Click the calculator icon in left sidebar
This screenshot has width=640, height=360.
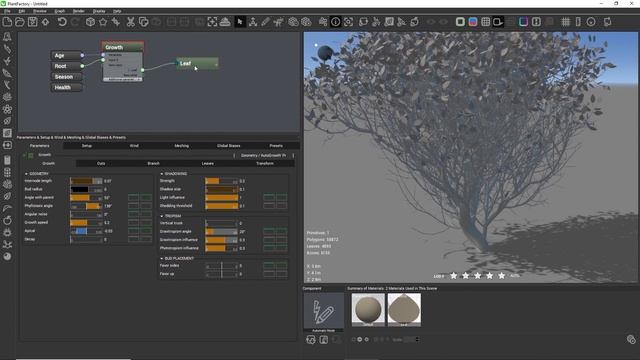click(7, 160)
